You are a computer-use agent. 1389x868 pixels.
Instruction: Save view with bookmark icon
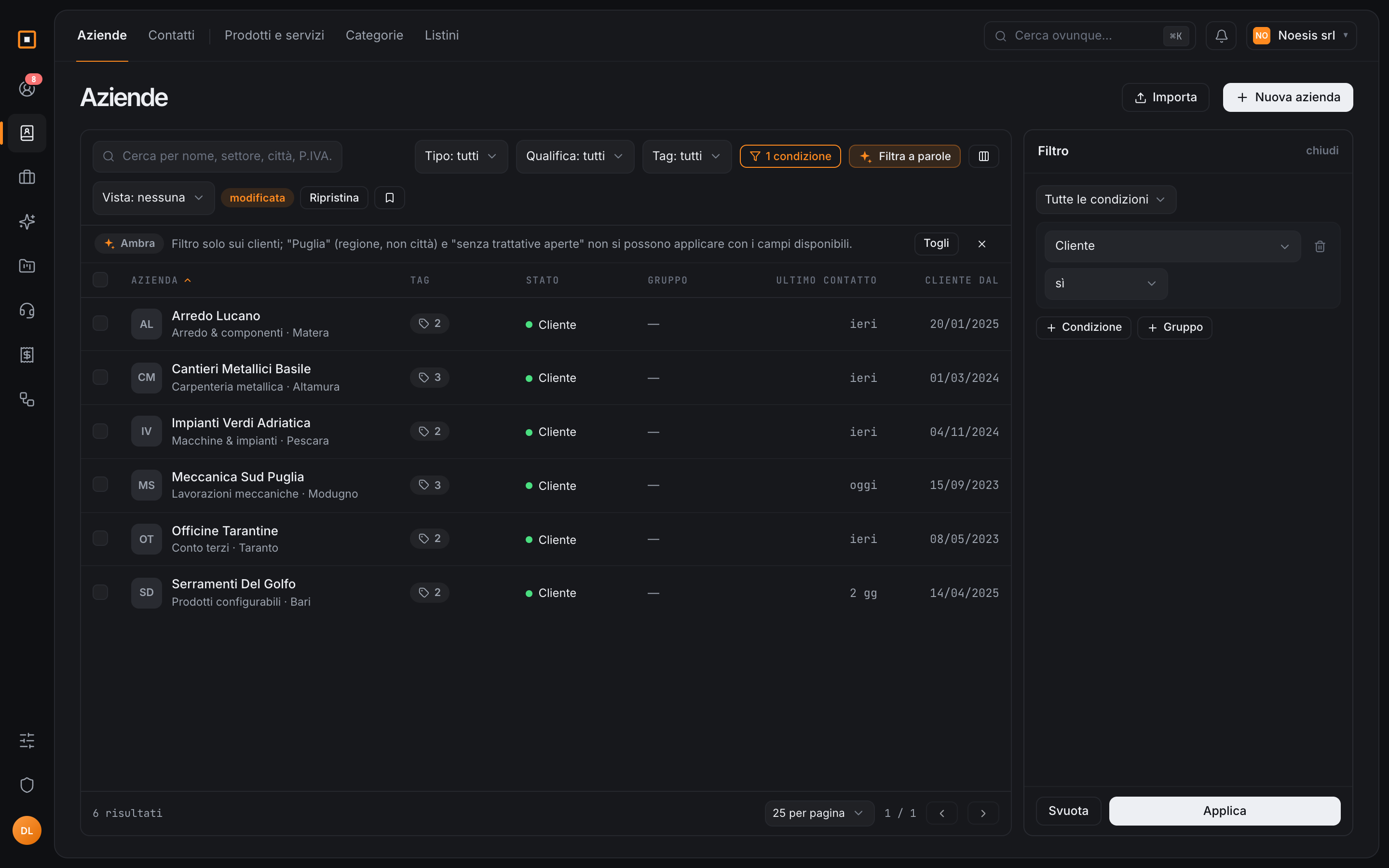pyautogui.click(x=389, y=198)
